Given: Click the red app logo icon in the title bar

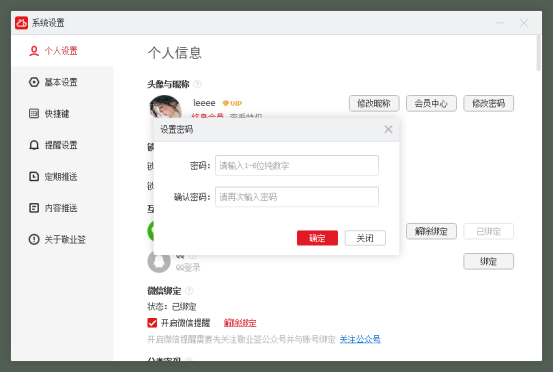Looking at the screenshot, I should coord(22,23).
